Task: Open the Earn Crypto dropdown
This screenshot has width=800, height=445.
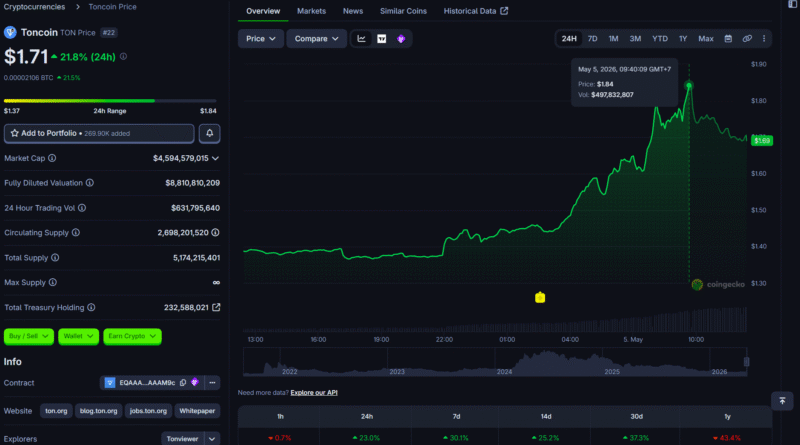Action: point(132,336)
